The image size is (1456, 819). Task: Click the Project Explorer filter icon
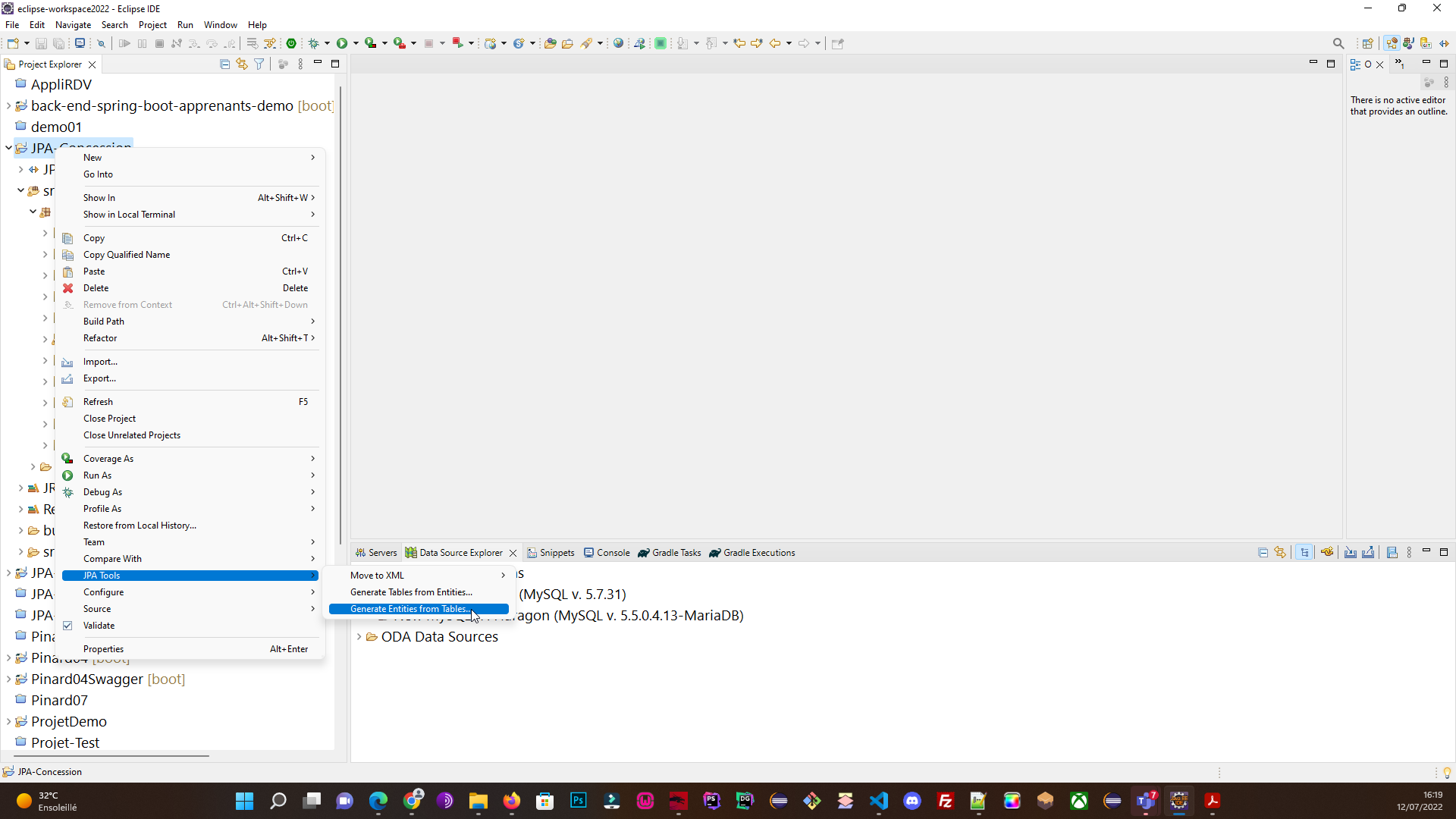258,64
